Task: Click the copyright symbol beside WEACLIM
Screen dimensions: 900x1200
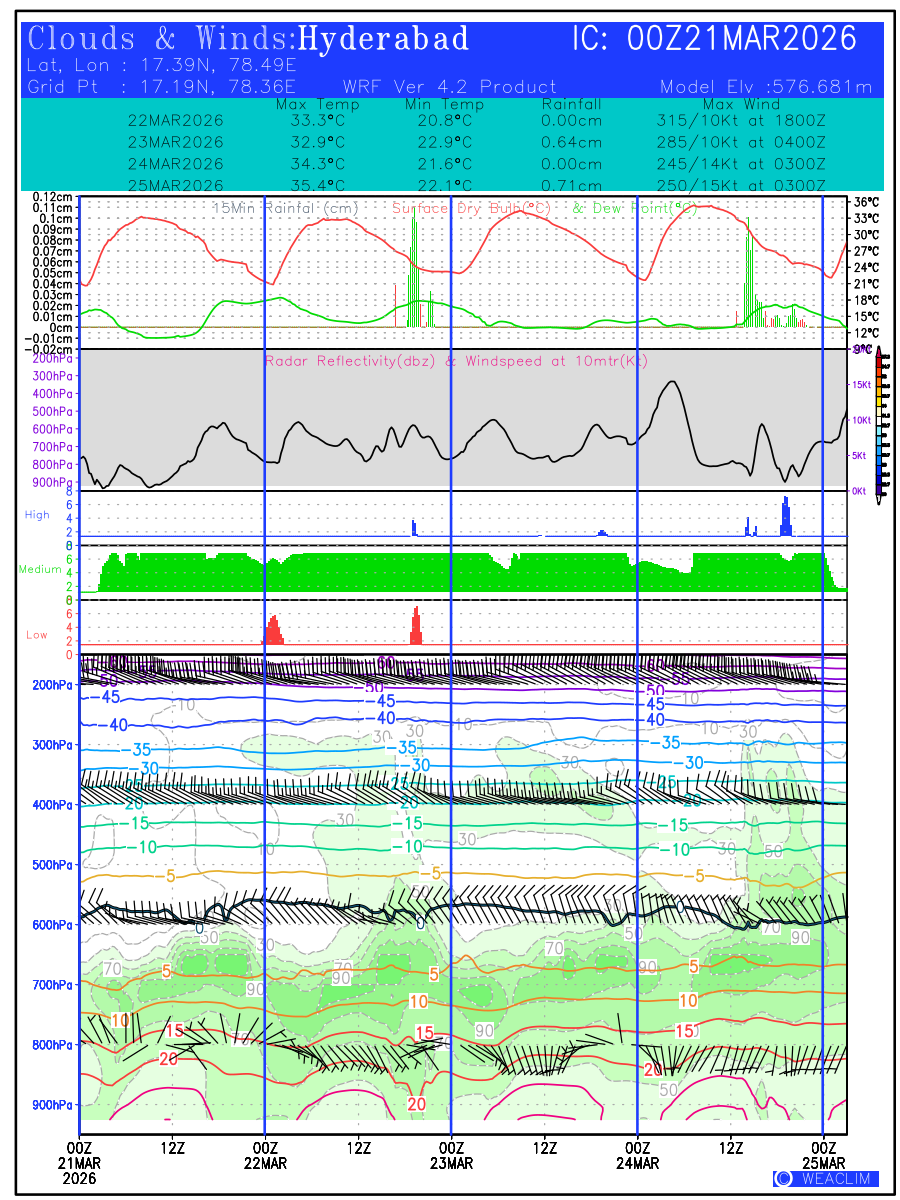Action: click(x=783, y=1178)
